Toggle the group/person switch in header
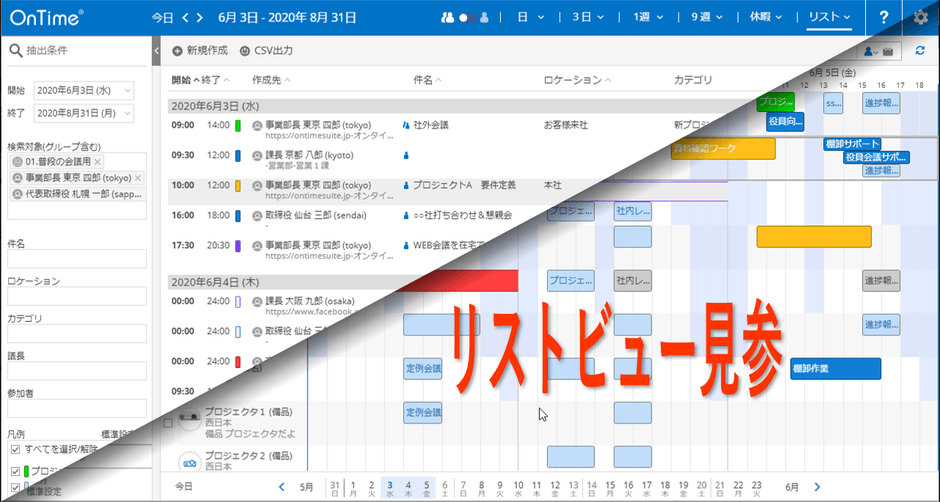Image resolution: width=940 pixels, height=502 pixels. point(464,17)
